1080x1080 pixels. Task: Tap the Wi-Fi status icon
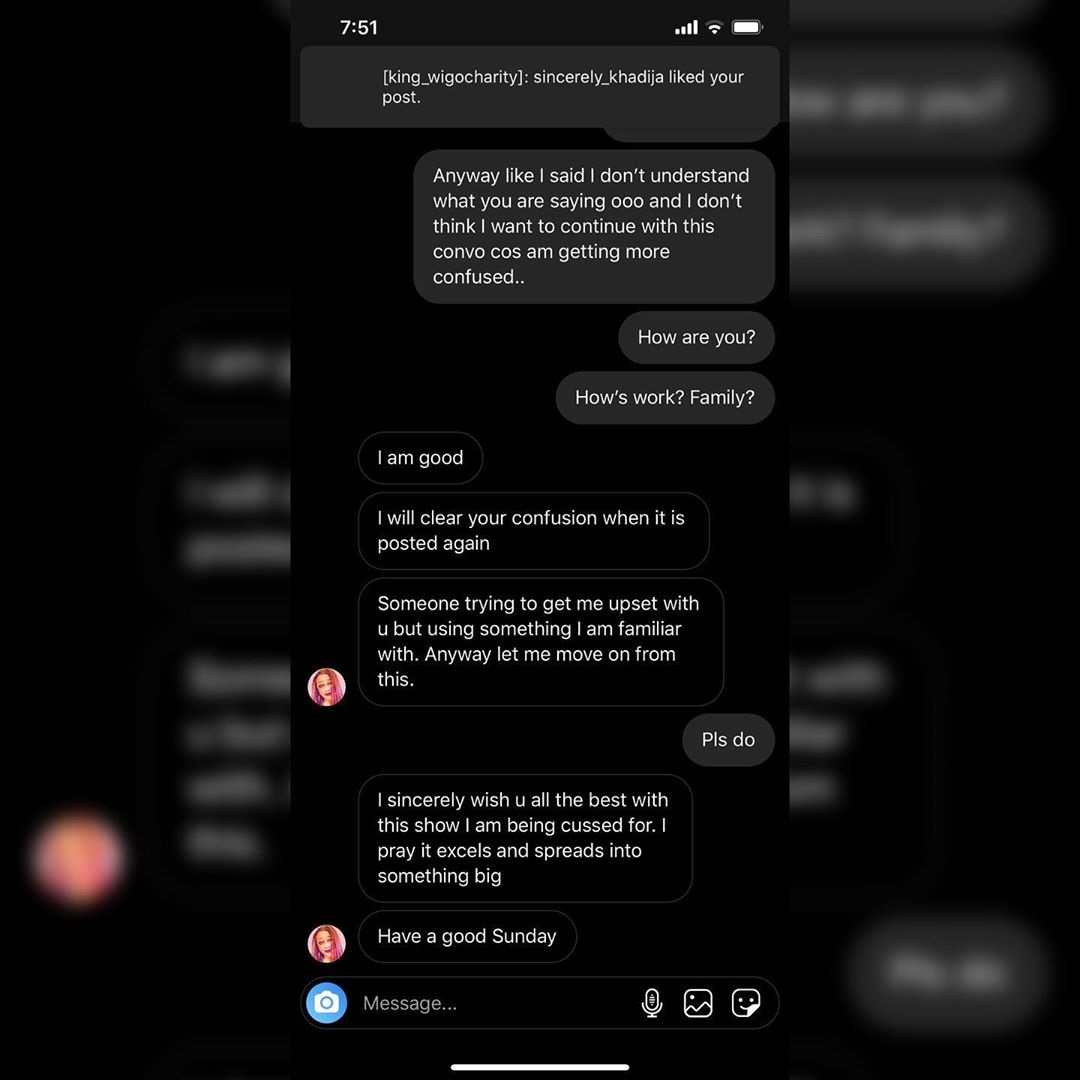point(715,28)
